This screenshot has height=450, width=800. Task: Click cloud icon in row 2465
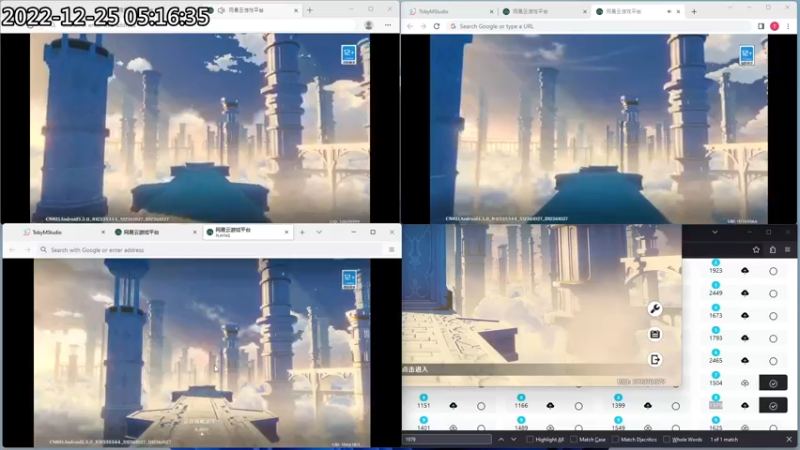(x=745, y=360)
